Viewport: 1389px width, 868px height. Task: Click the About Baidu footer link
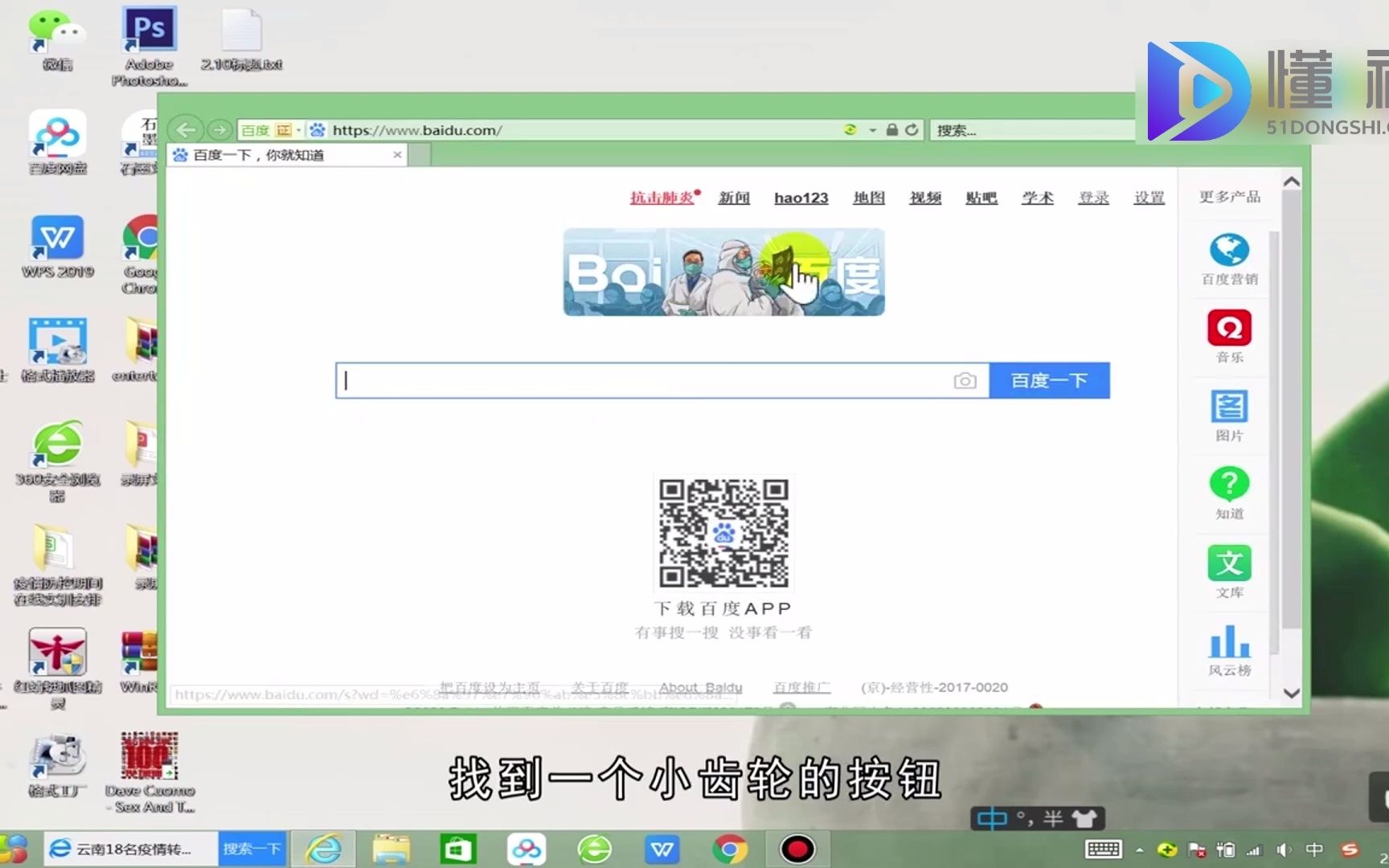coord(701,687)
